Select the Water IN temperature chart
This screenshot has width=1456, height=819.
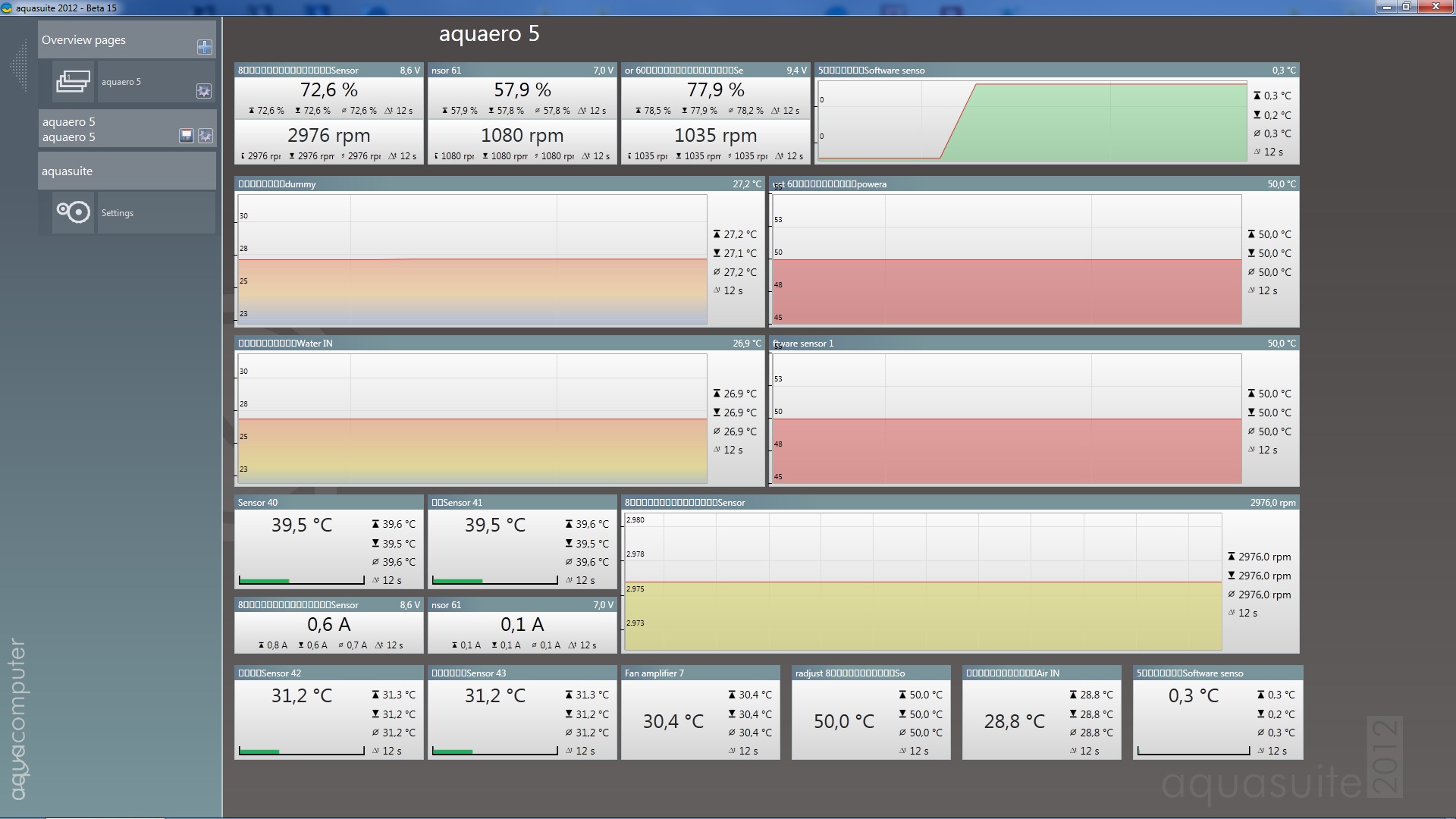500,411
